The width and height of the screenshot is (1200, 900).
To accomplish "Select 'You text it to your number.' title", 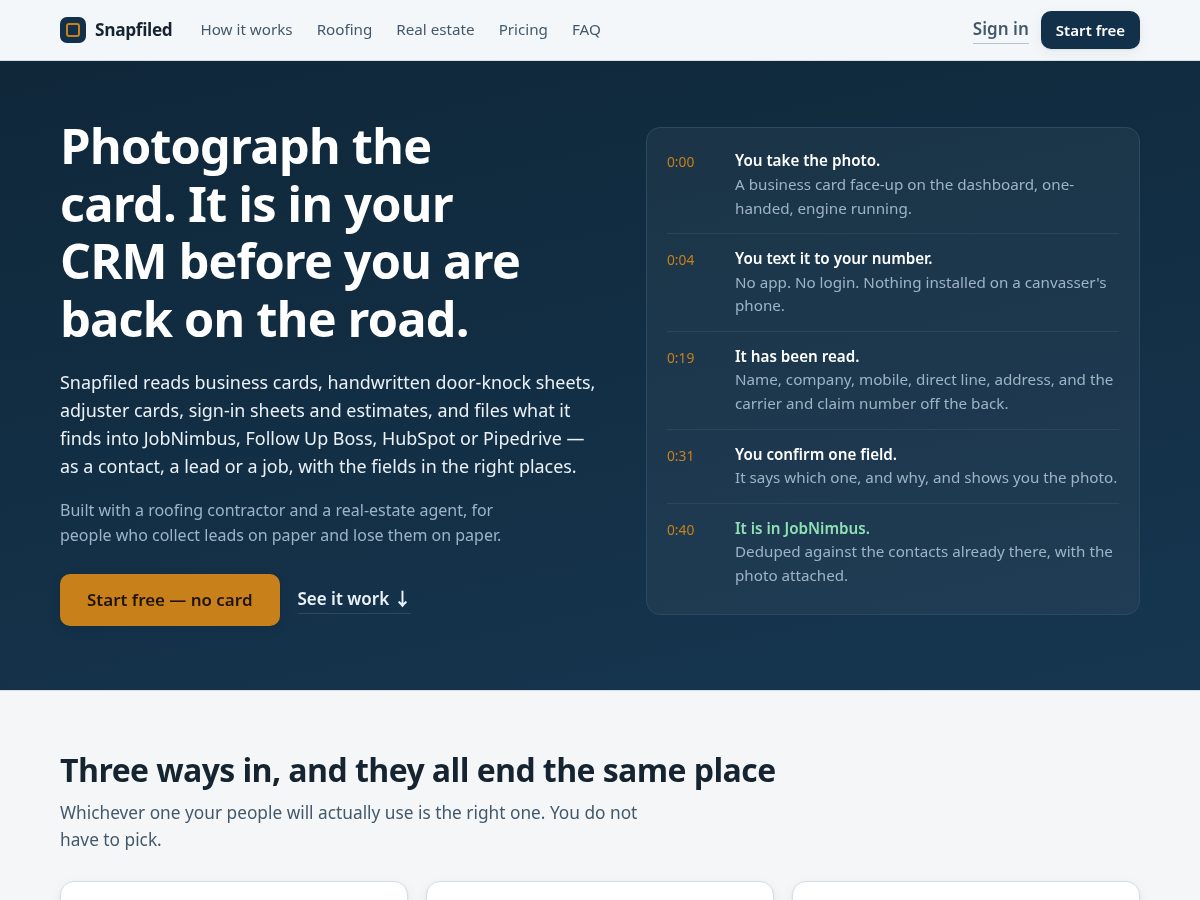I will coord(833,258).
